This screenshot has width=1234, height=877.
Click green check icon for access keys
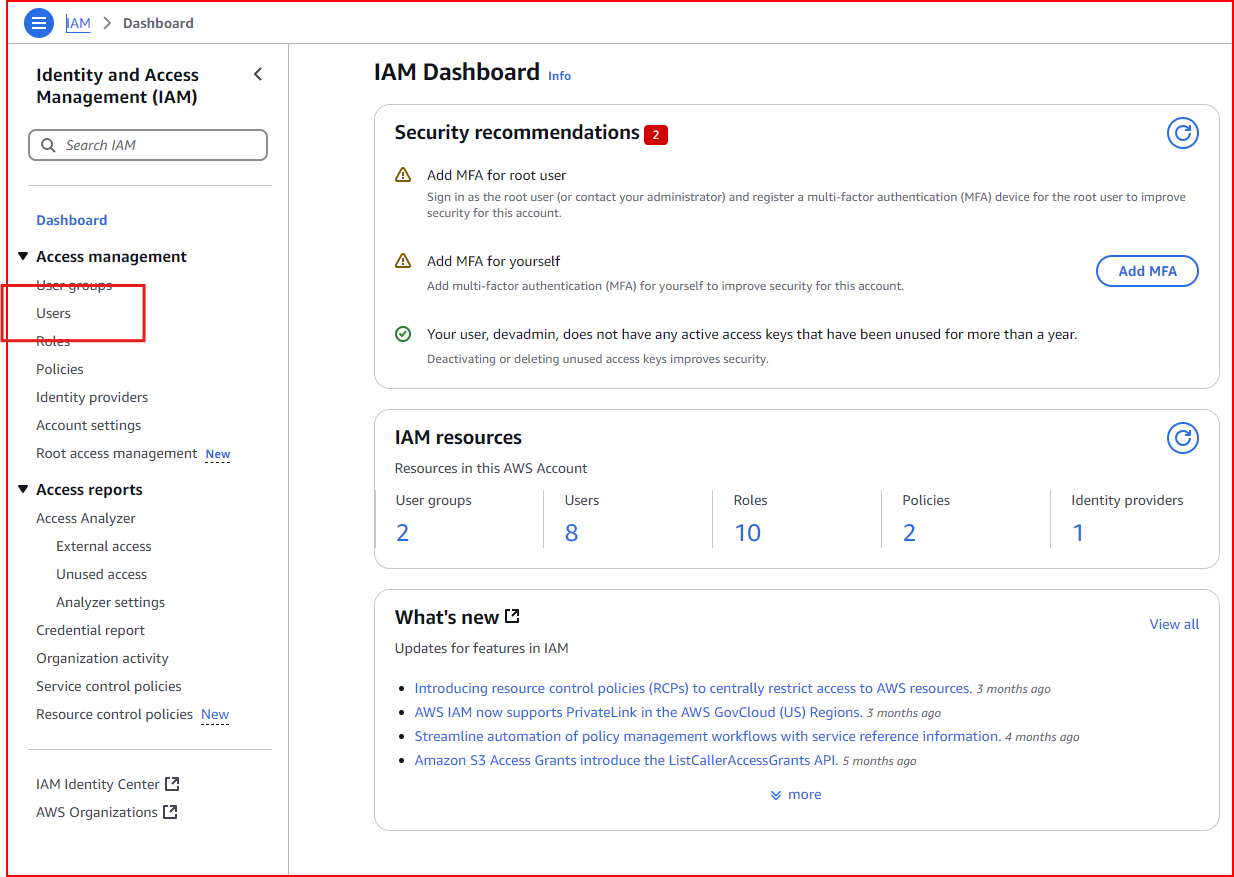coord(403,334)
